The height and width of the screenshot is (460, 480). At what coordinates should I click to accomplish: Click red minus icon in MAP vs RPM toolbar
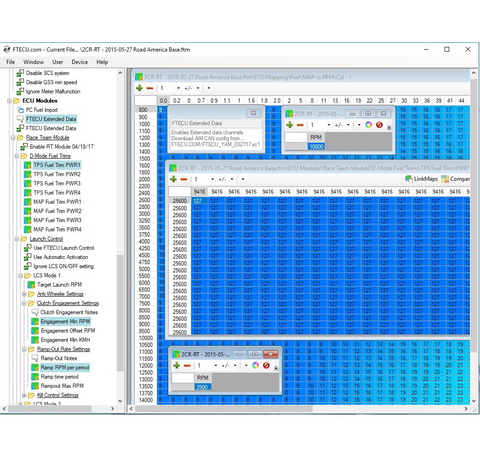pyautogui.click(x=150, y=88)
